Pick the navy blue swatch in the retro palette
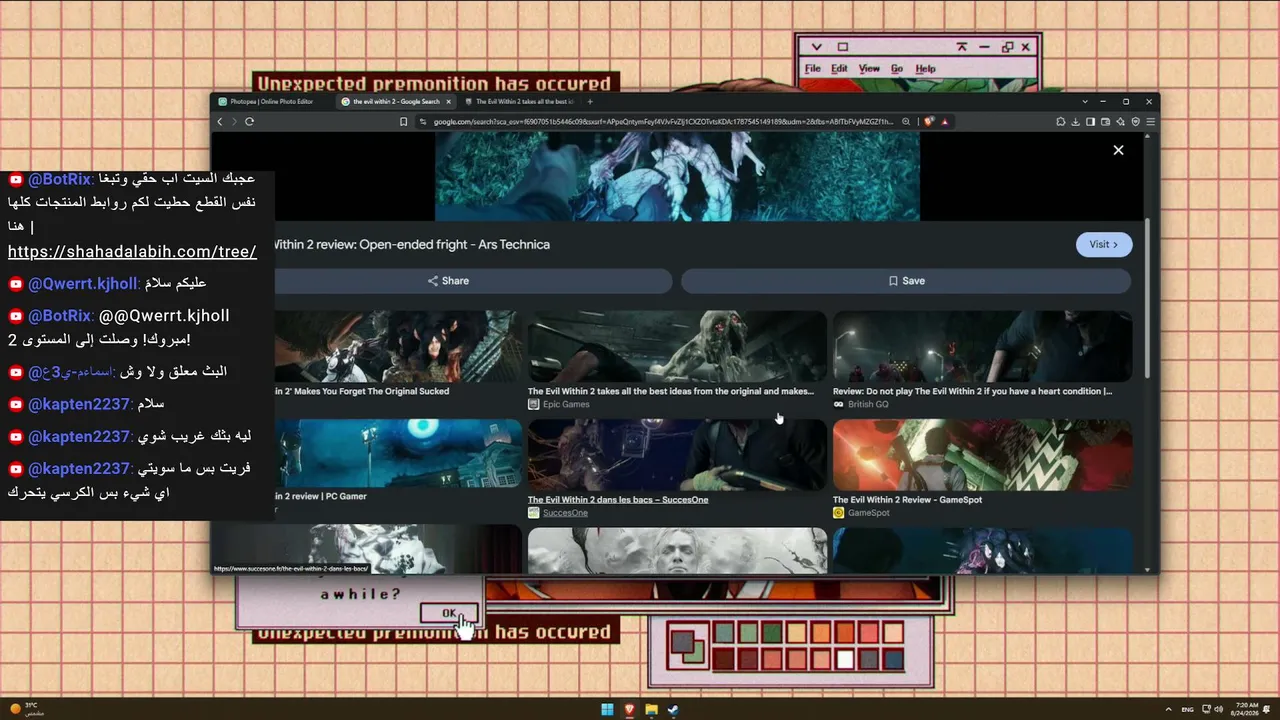Viewport: 1280px width, 720px height. (894, 659)
